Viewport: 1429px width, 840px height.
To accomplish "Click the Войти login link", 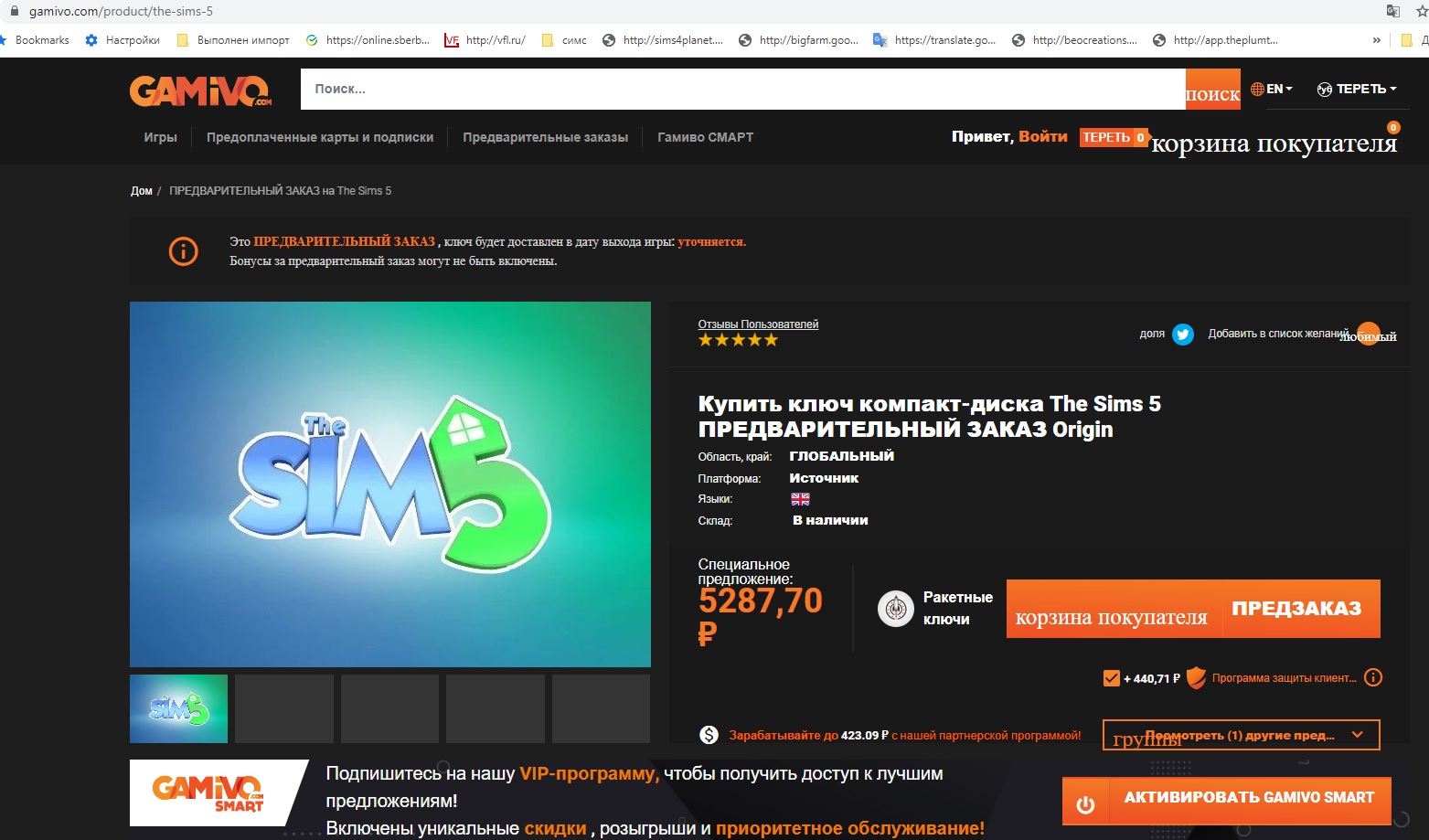I will [1043, 136].
